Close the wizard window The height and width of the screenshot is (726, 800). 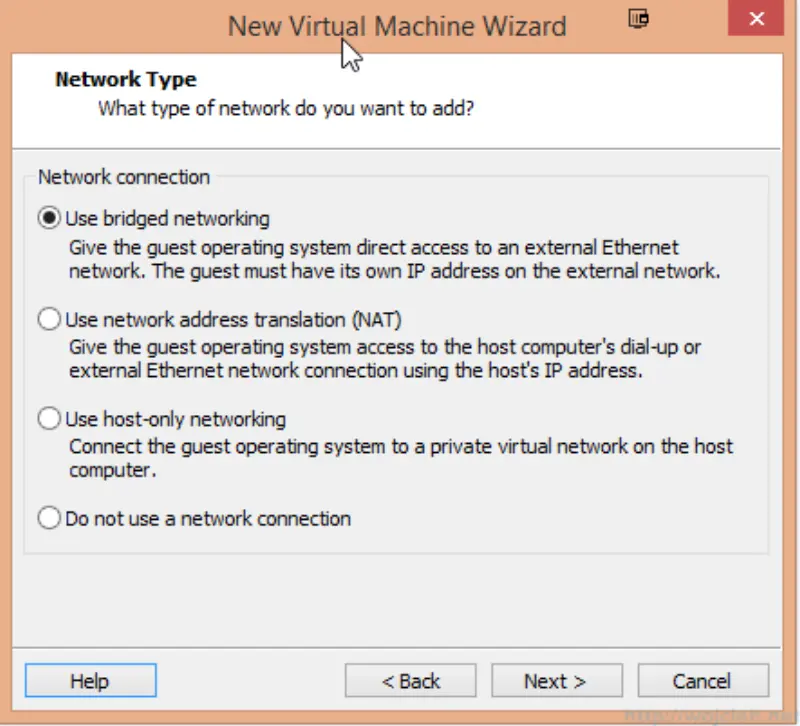pos(756,18)
